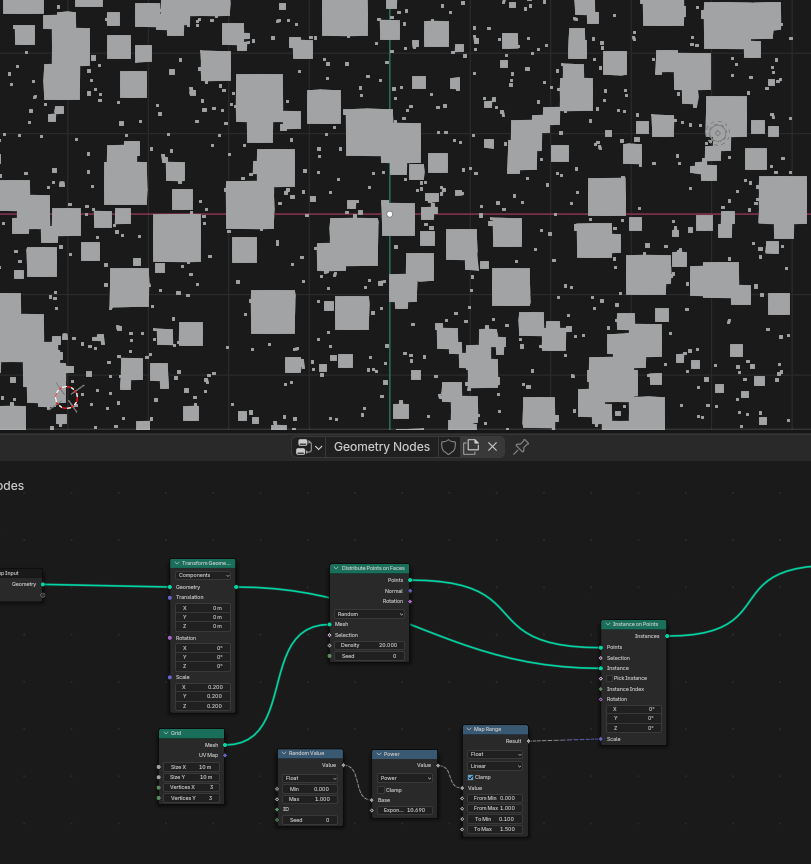Click Random Value Max field
Viewport: 811px width, 864px height.
(x=310, y=799)
